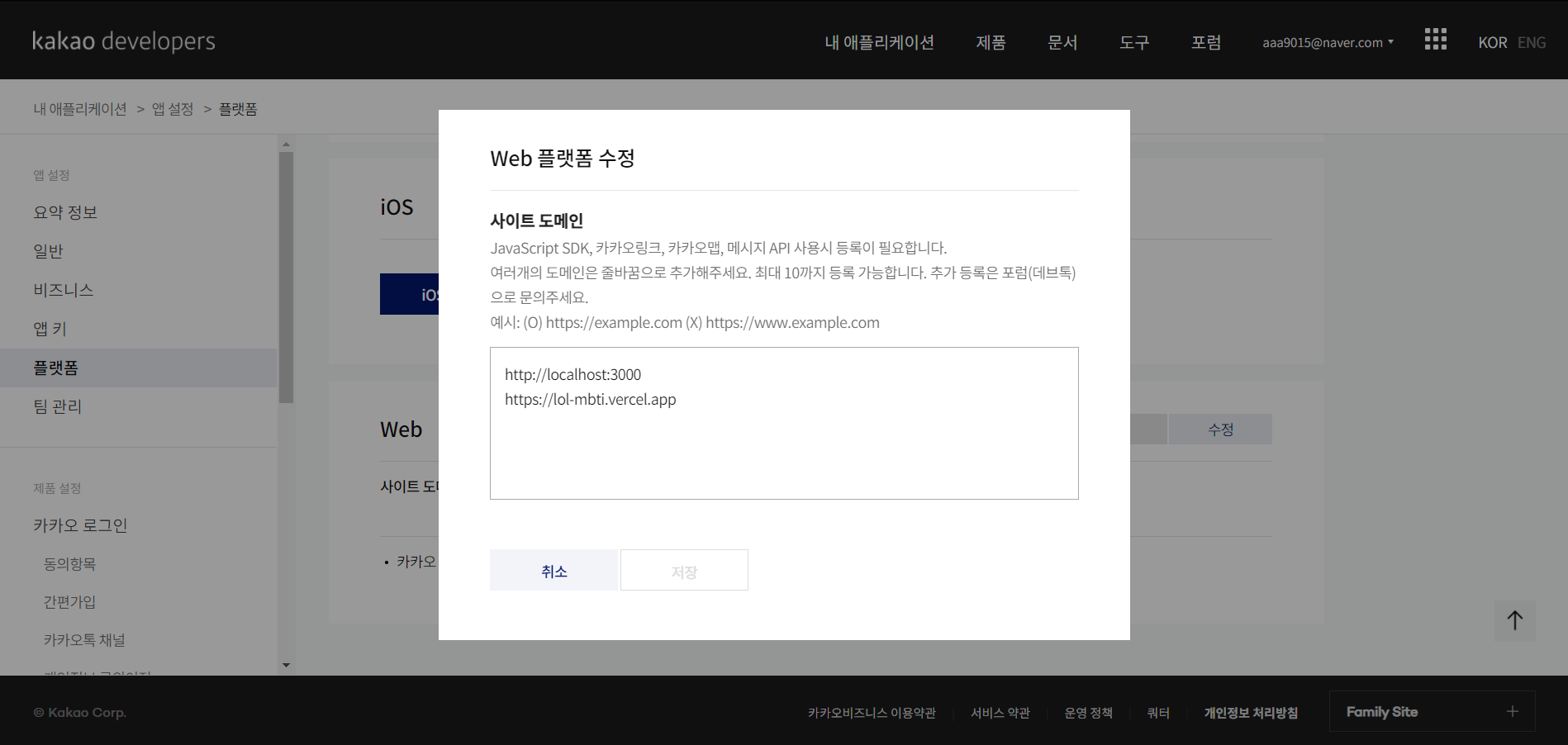Open 카카오 로그인 in the sidebar

(80, 525)
